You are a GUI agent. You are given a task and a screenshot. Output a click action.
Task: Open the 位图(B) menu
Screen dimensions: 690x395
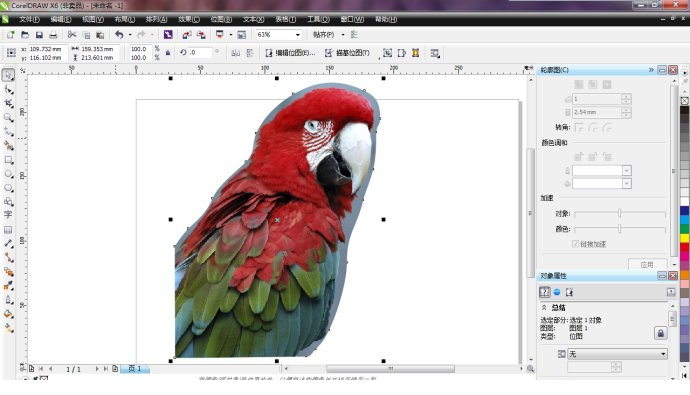click(x=221, y=19)
